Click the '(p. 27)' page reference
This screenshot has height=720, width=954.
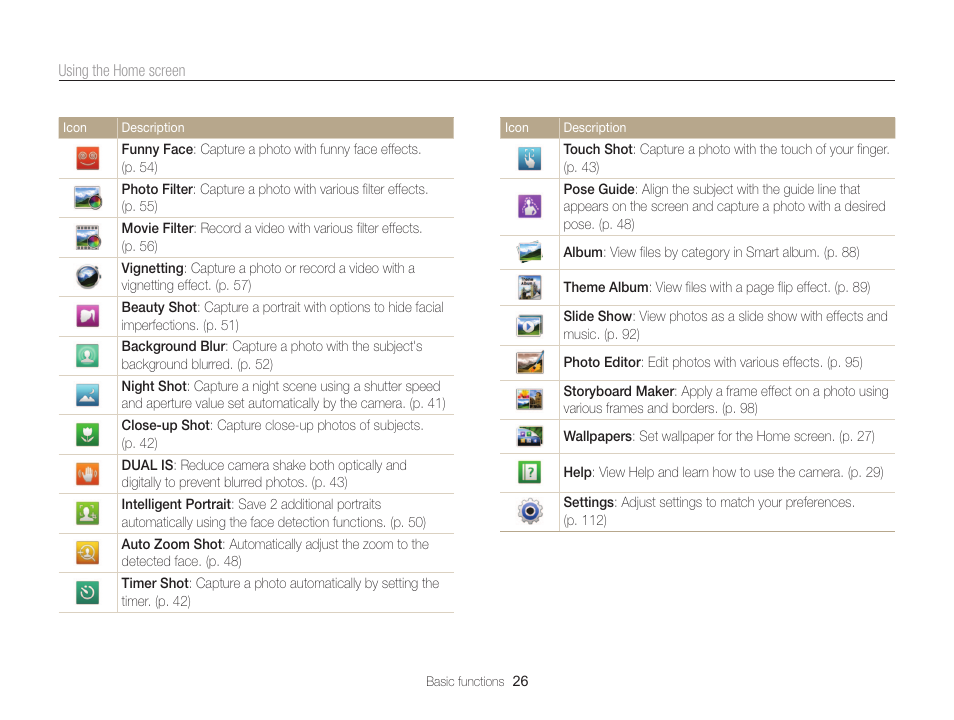[x=857, y=436]
